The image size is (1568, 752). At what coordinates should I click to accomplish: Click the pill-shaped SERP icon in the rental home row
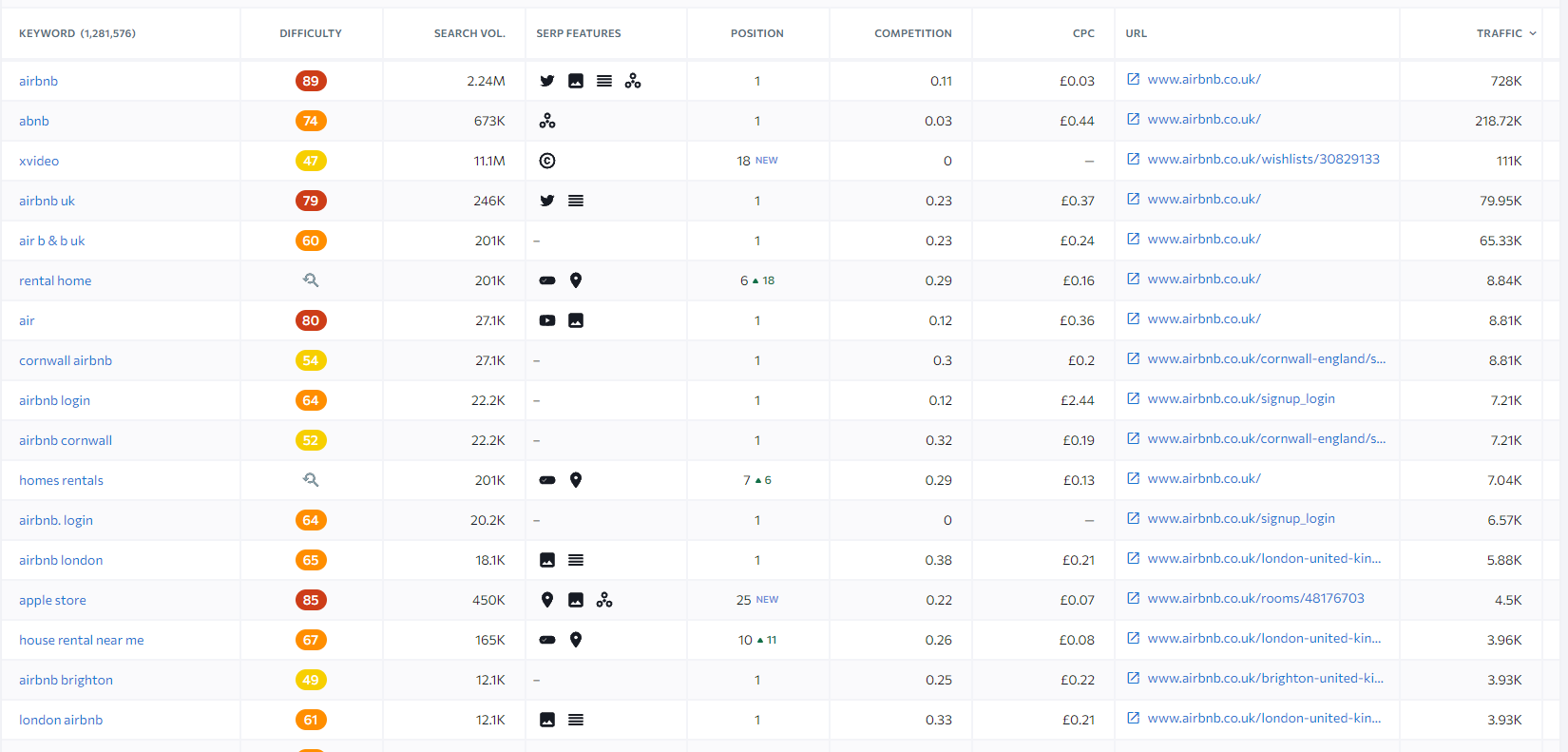point(547,280)
